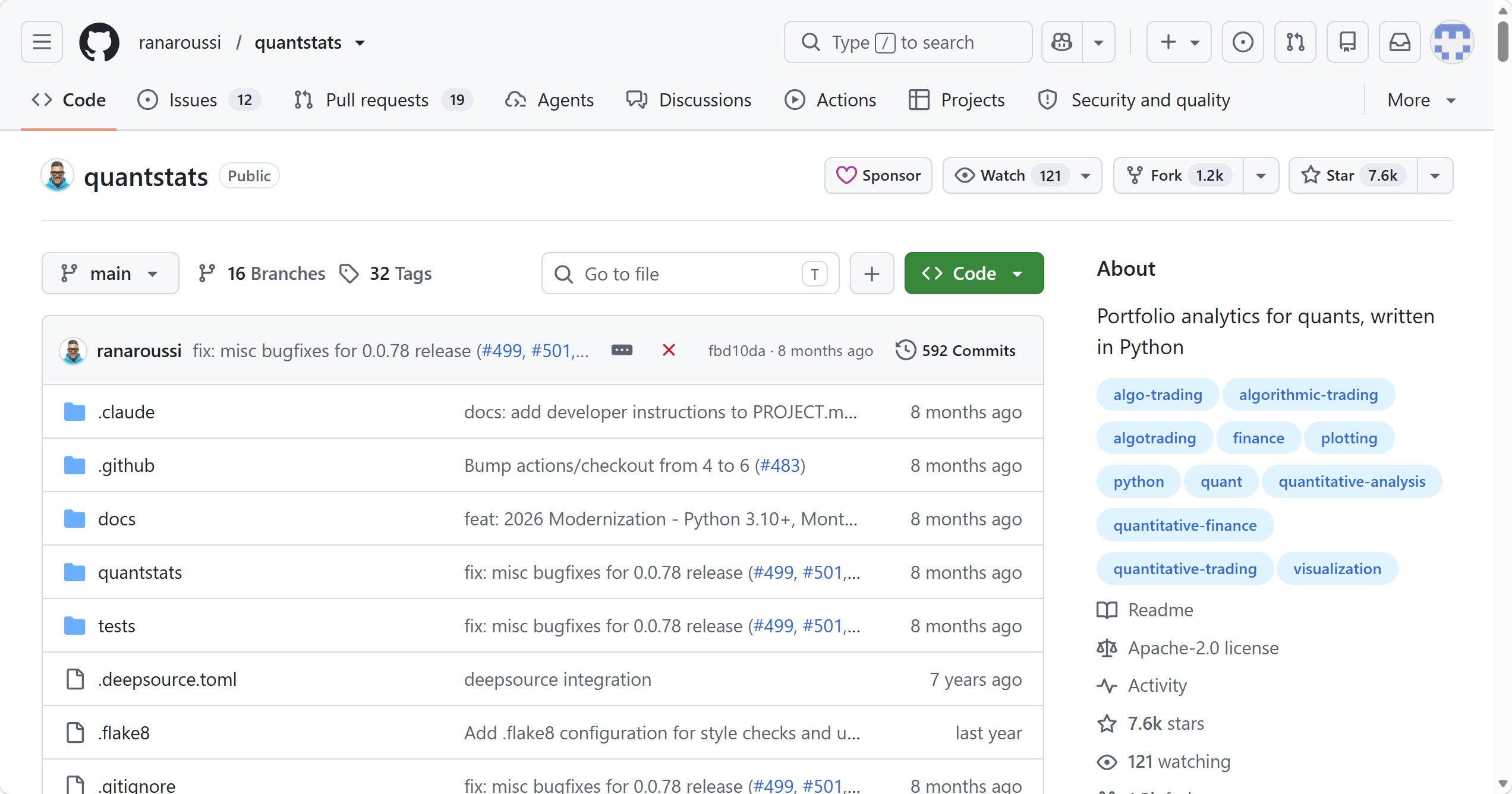The image size is (1512, 794).
Task: Switch to the Code tab
Action: [68, 100]
